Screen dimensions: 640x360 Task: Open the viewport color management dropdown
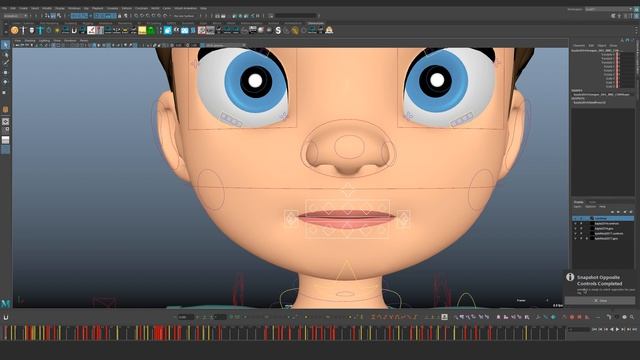pyautogui.click(x=224, y=45)
